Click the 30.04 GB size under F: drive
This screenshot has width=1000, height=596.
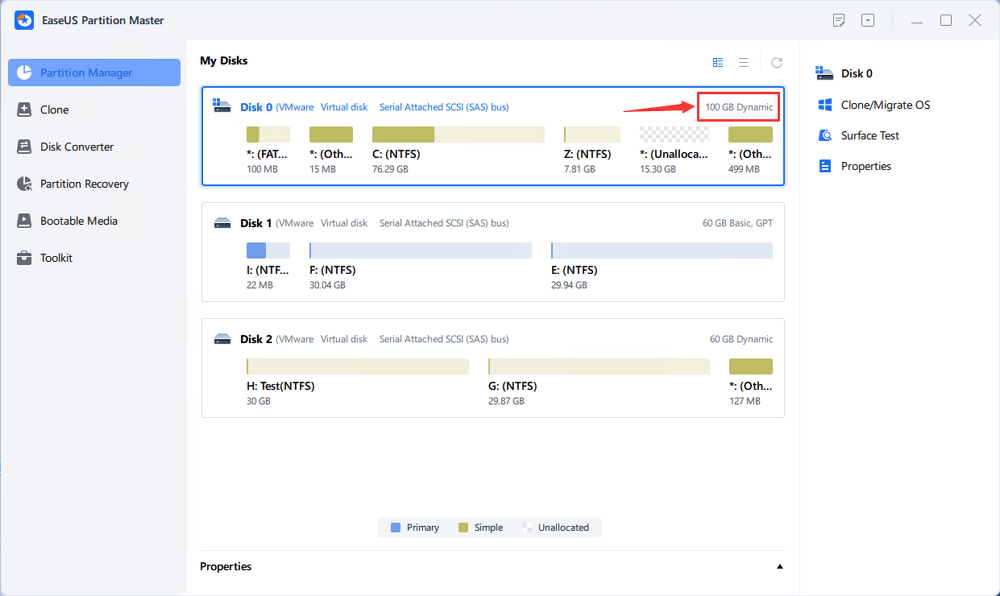tap(327, 286)
